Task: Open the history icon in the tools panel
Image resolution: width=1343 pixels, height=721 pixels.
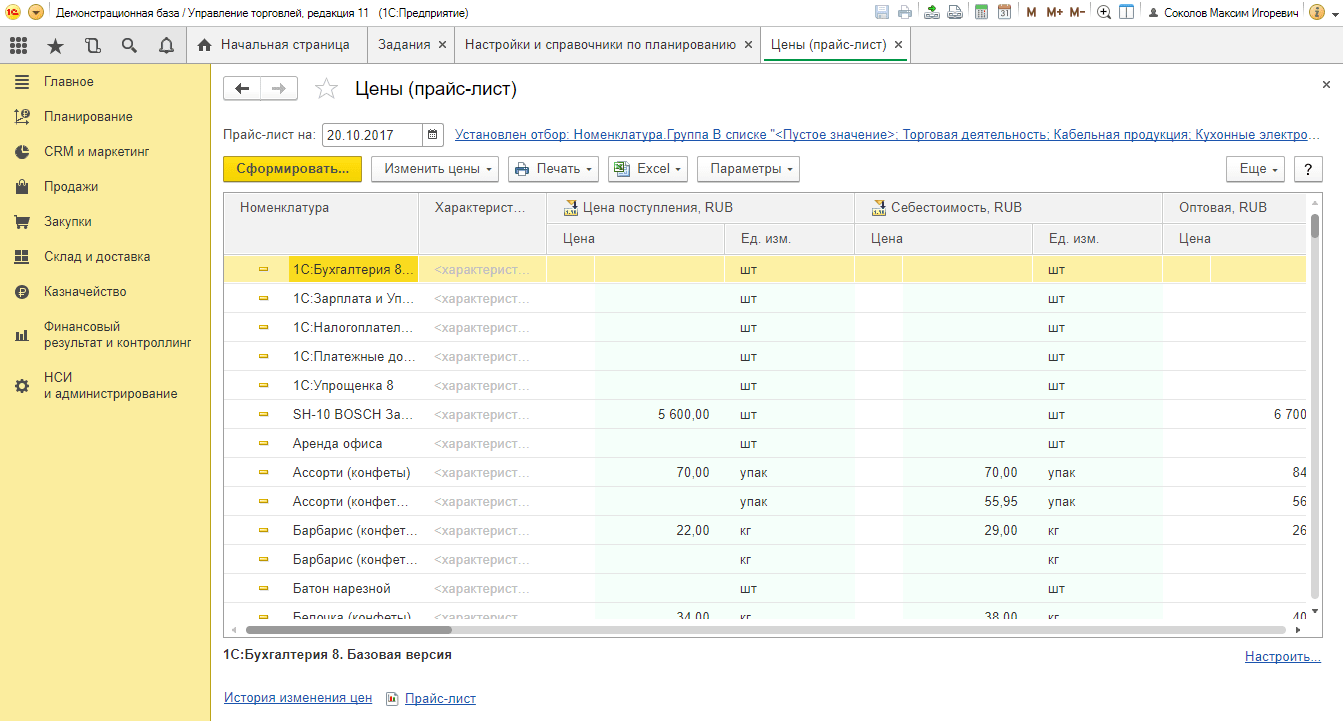Action: pos(92,45)
